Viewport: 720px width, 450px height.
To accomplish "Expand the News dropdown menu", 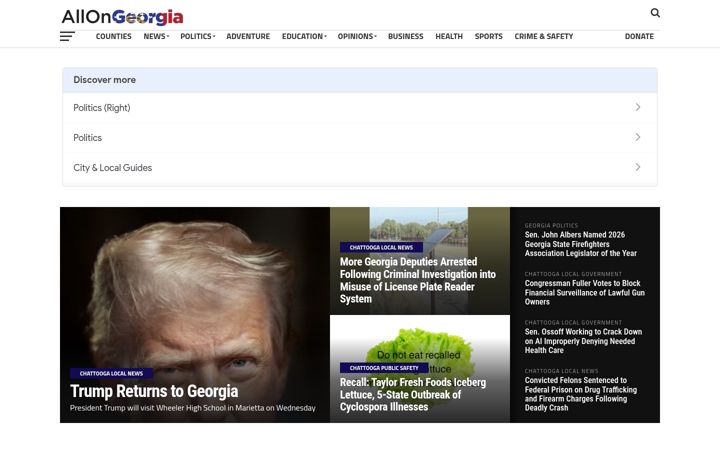I will 156,36.
